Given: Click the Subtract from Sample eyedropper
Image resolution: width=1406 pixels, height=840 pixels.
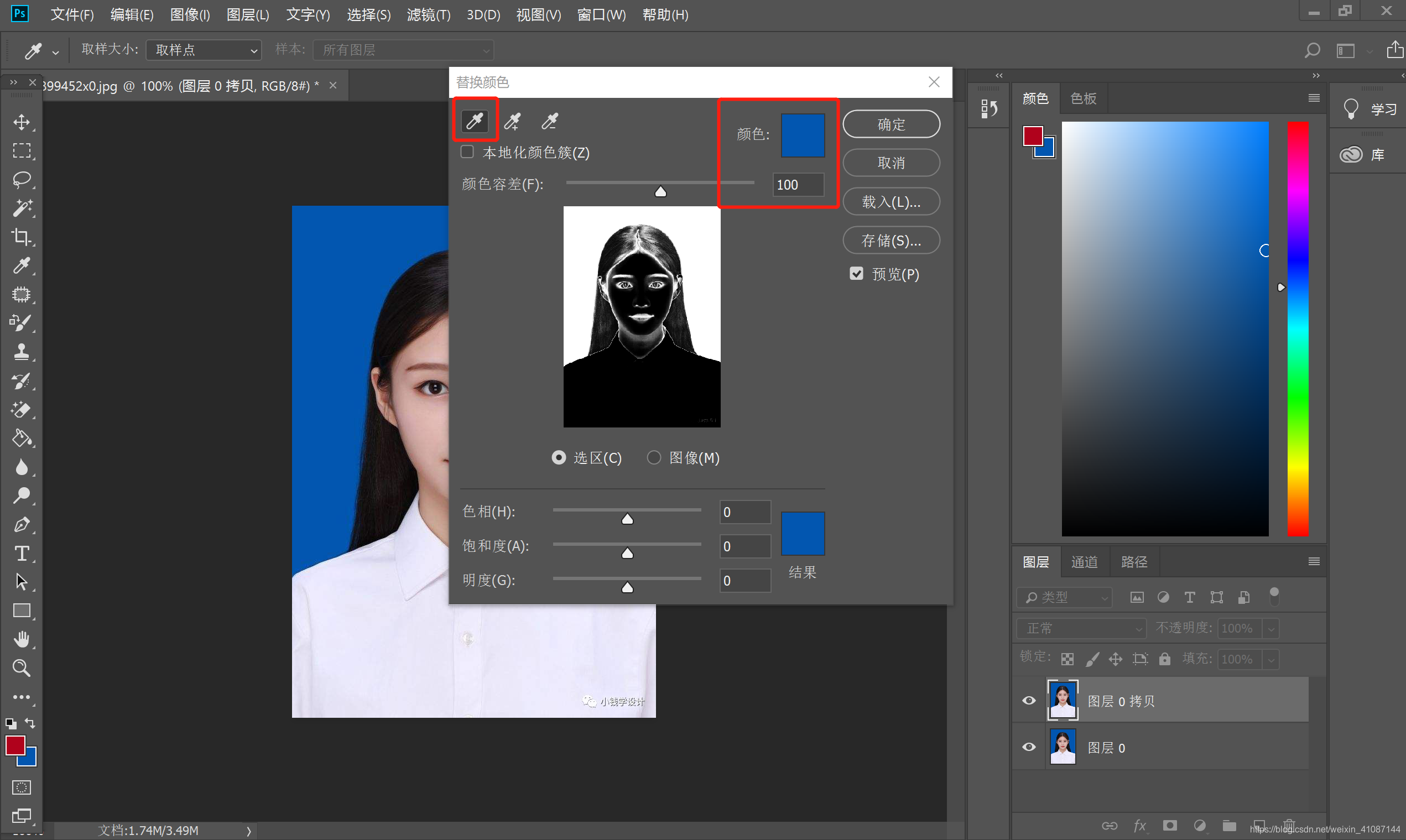Looking at the screenshot, I should 550,121.
